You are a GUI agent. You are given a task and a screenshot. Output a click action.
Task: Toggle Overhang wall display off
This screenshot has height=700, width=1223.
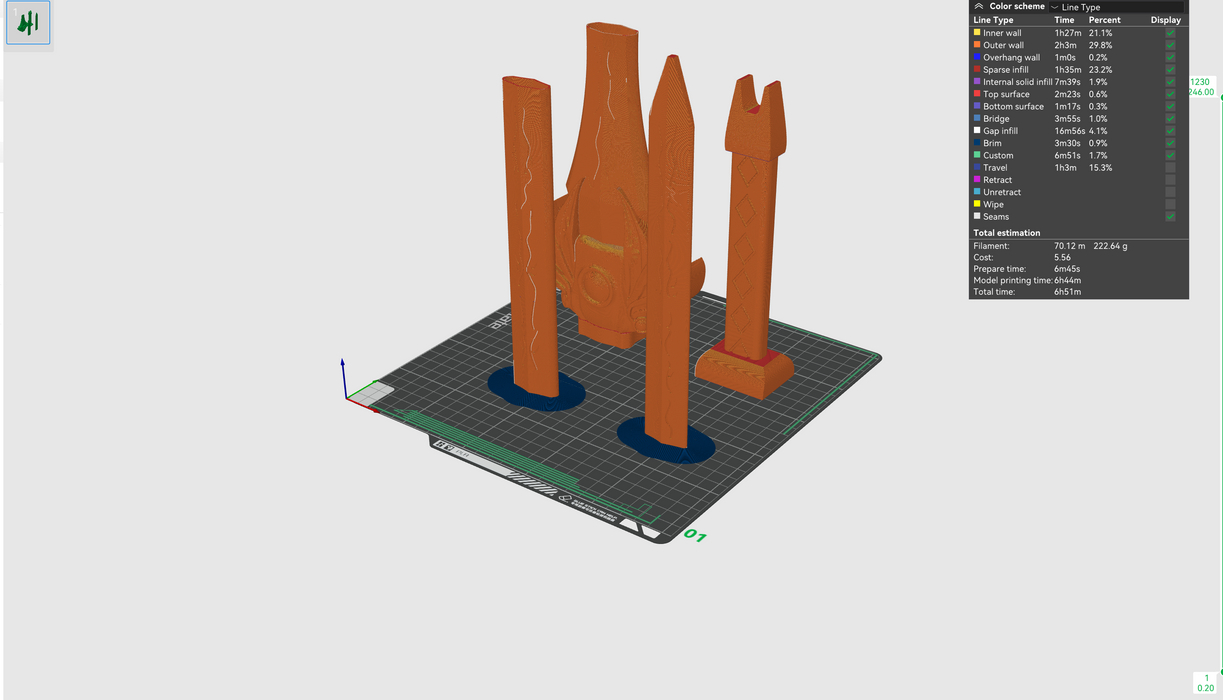point(1170,57)
